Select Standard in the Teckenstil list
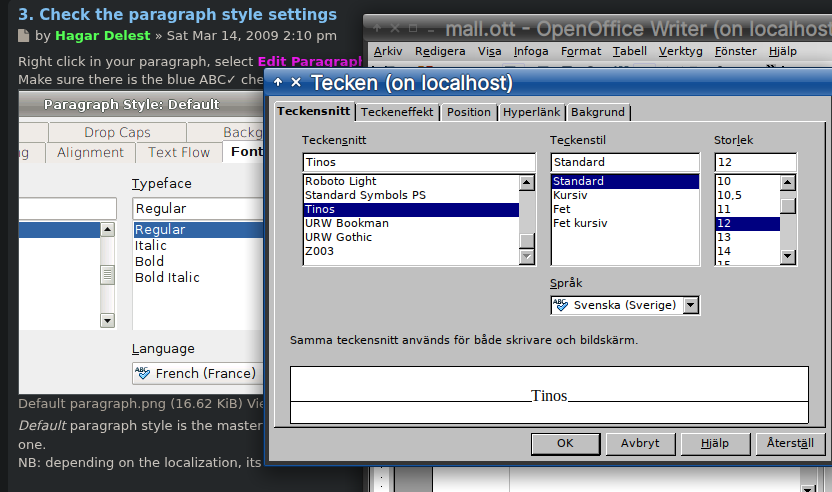This screenshot has height=492, width=832. pyautogui.click(x=625, y=181)
